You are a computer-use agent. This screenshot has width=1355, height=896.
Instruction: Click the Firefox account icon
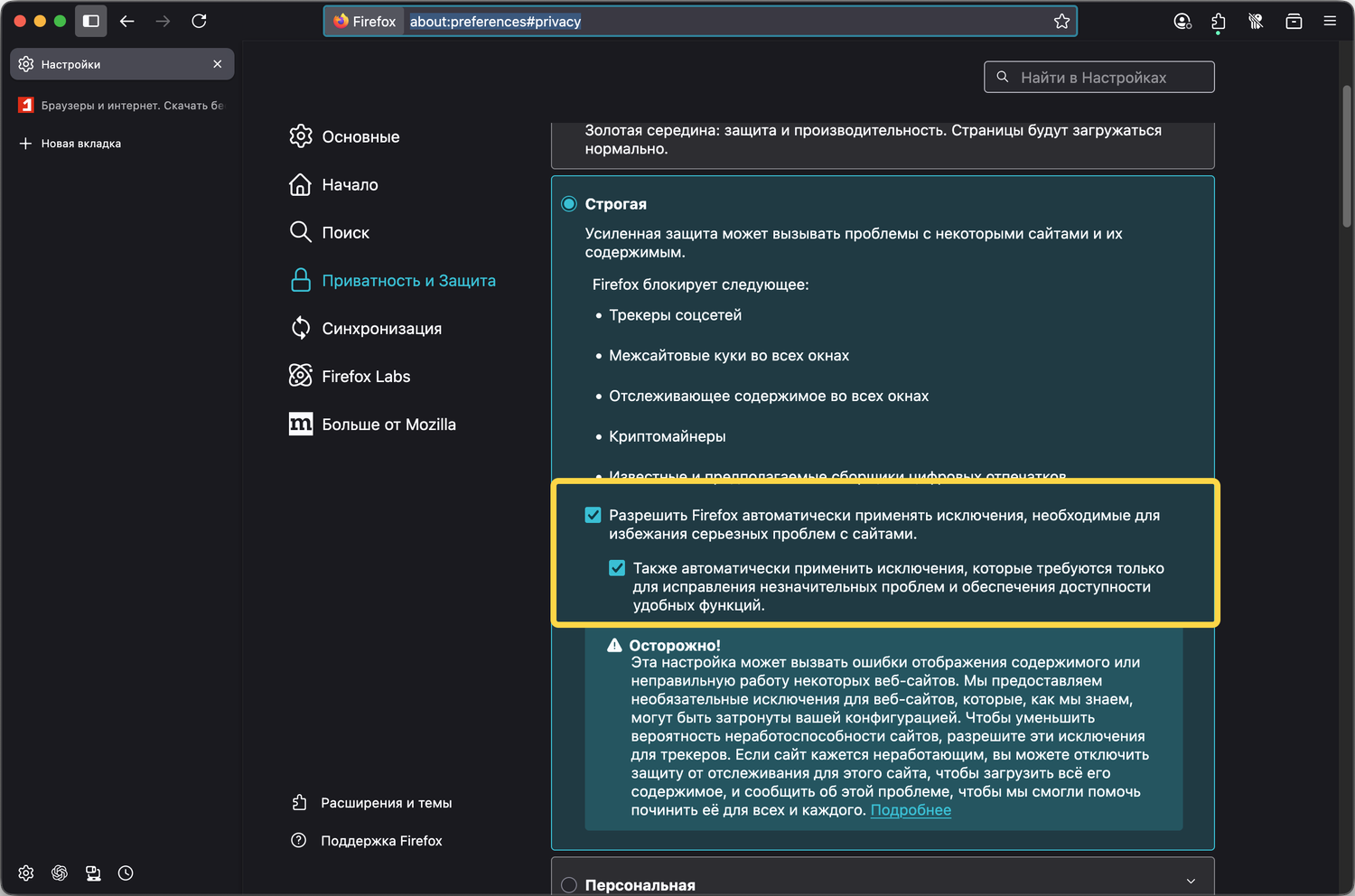[x=1182, y=22]
